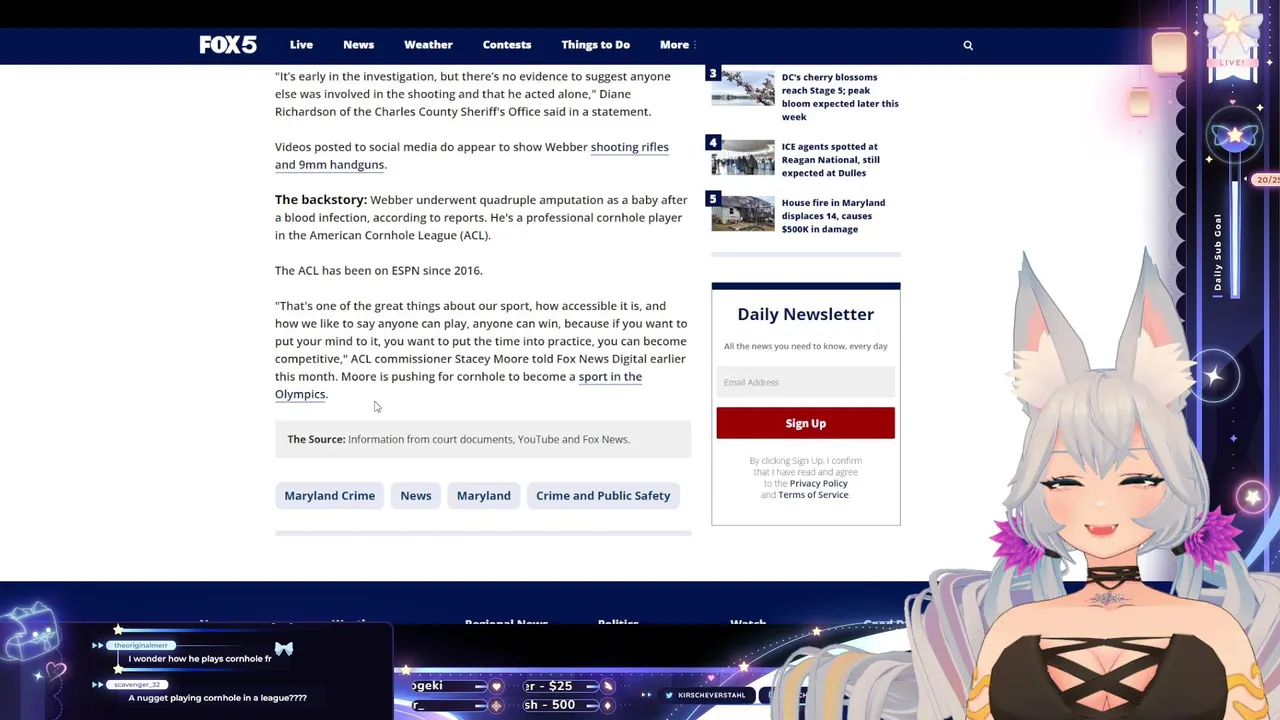Click 'The ACL has been on ESPN since 2016.'
The image size is (1280, 720).
point(378,270)
